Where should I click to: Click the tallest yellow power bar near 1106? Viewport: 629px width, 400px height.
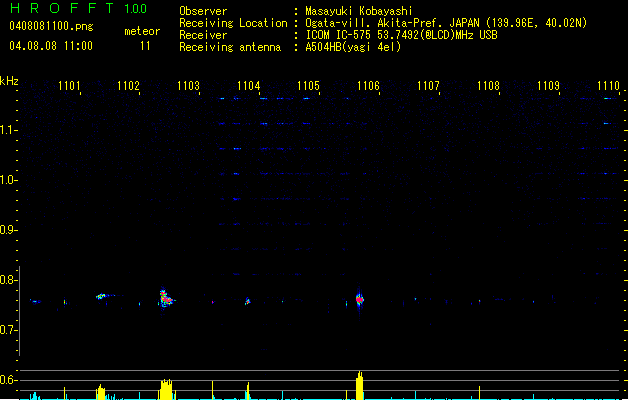tap(359, 386)
